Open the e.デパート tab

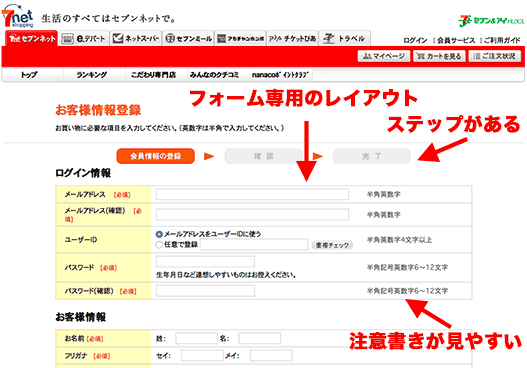84,39
